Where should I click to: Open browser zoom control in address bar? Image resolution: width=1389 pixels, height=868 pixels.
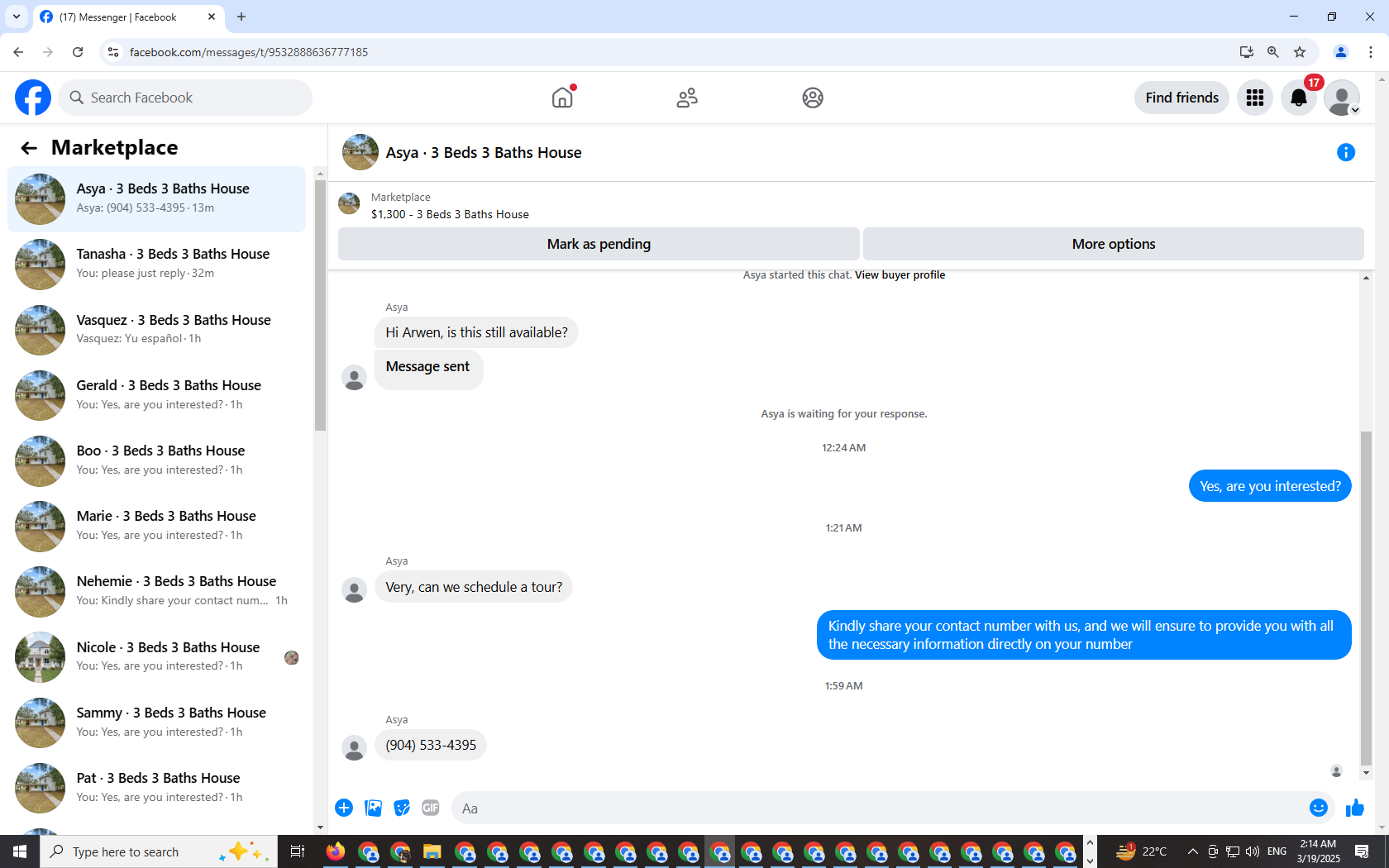click(1273, 52)
